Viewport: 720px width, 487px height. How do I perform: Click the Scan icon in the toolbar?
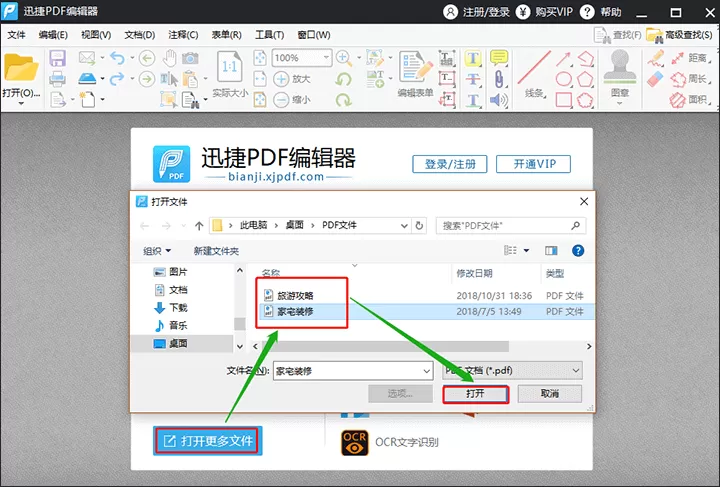[87, 78]
